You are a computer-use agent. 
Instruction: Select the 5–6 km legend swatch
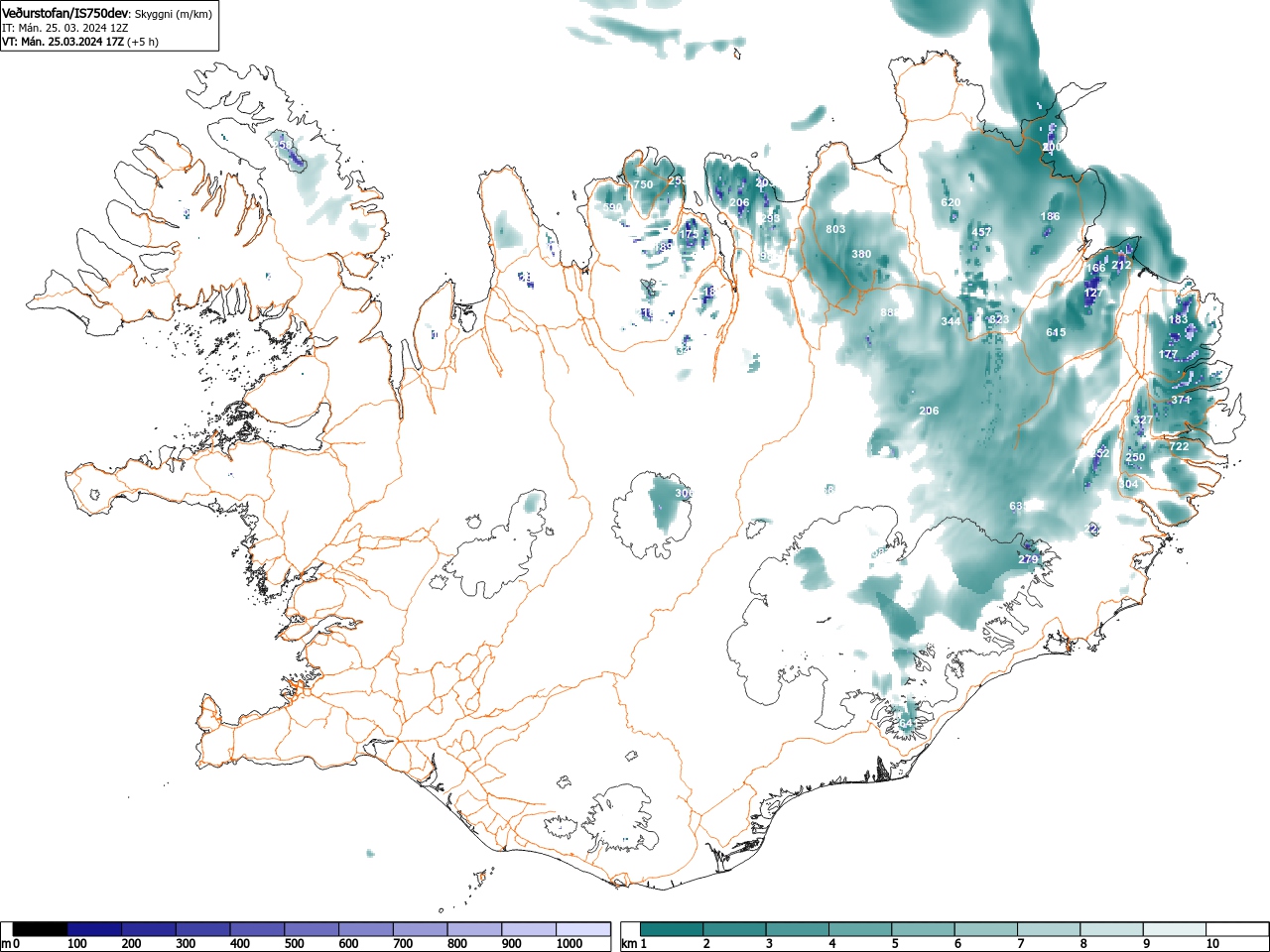926,929
